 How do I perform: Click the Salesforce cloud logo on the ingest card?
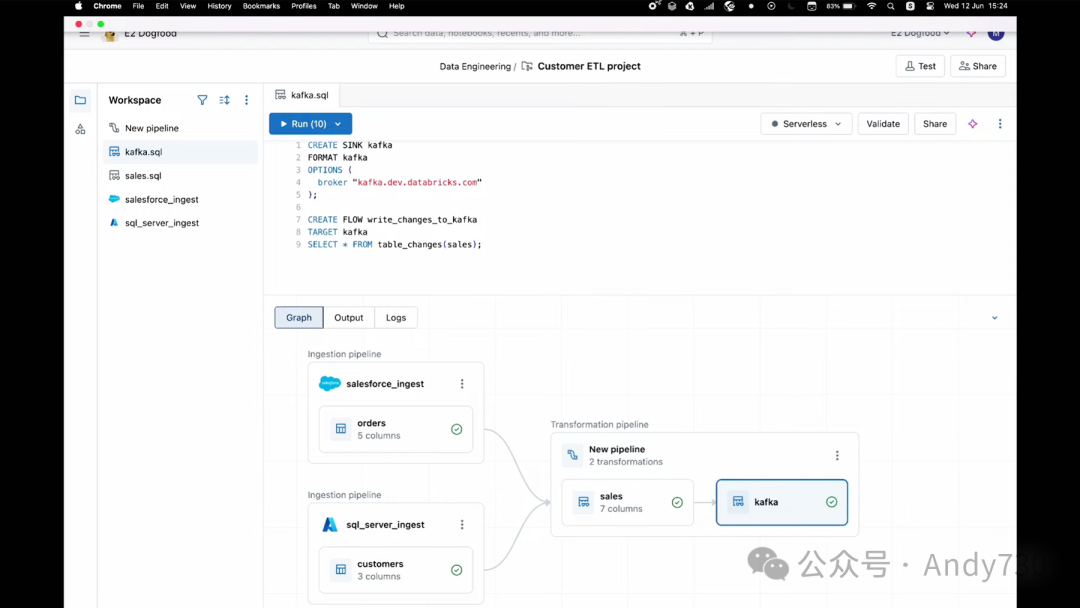(330, 384)
